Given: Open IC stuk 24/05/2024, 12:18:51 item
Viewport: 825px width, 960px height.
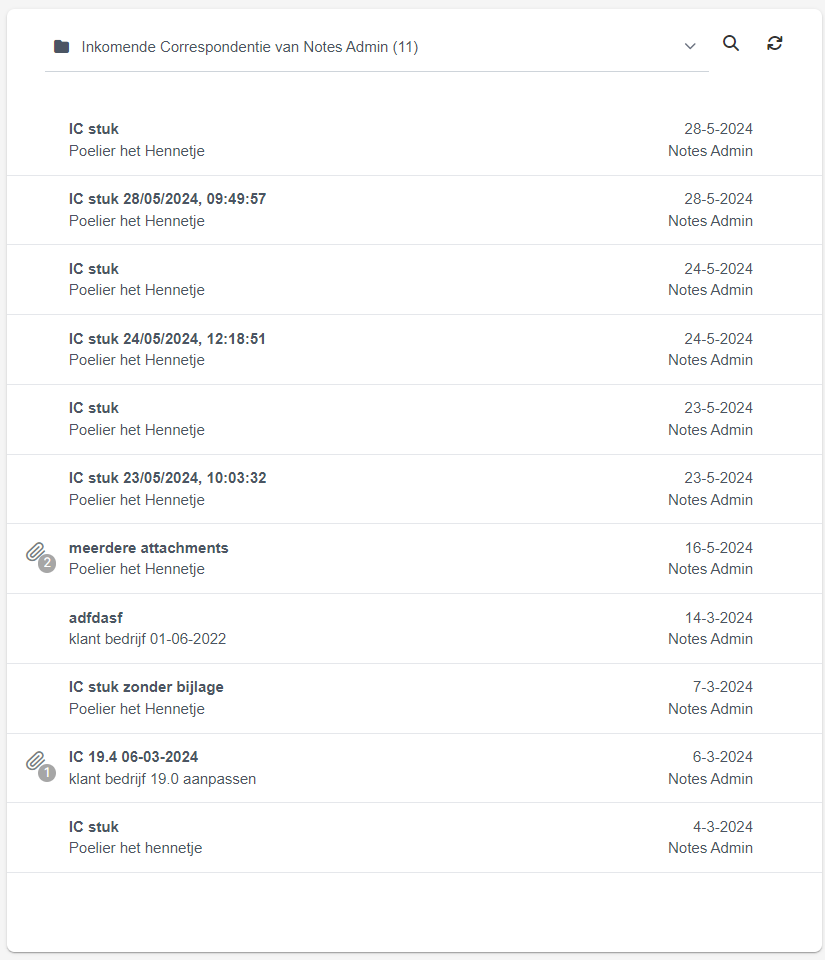Looking at the screenshot, I should point(414,350).
